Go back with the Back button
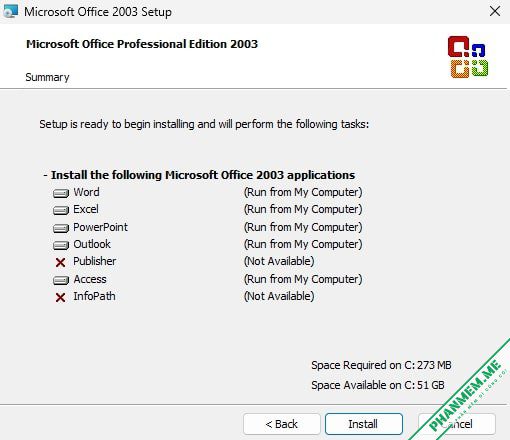The height and width of the screenshot is (440, 510). tap(282, 424)
